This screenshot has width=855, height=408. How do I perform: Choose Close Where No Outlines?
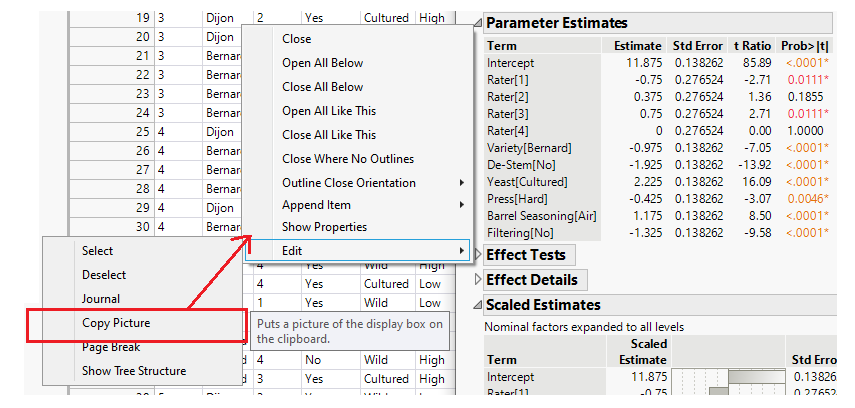[x=347, y=159]
